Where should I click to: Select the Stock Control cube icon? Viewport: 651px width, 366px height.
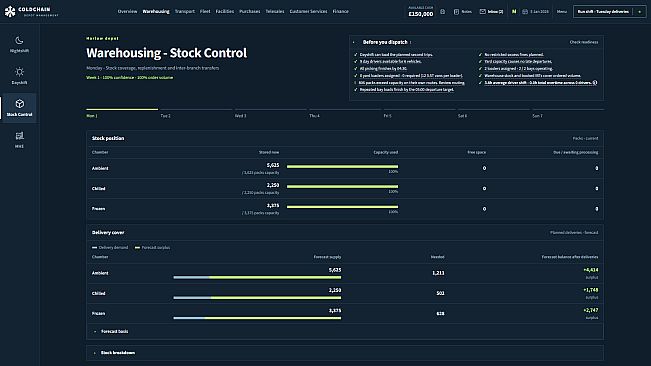pos(19,104)
